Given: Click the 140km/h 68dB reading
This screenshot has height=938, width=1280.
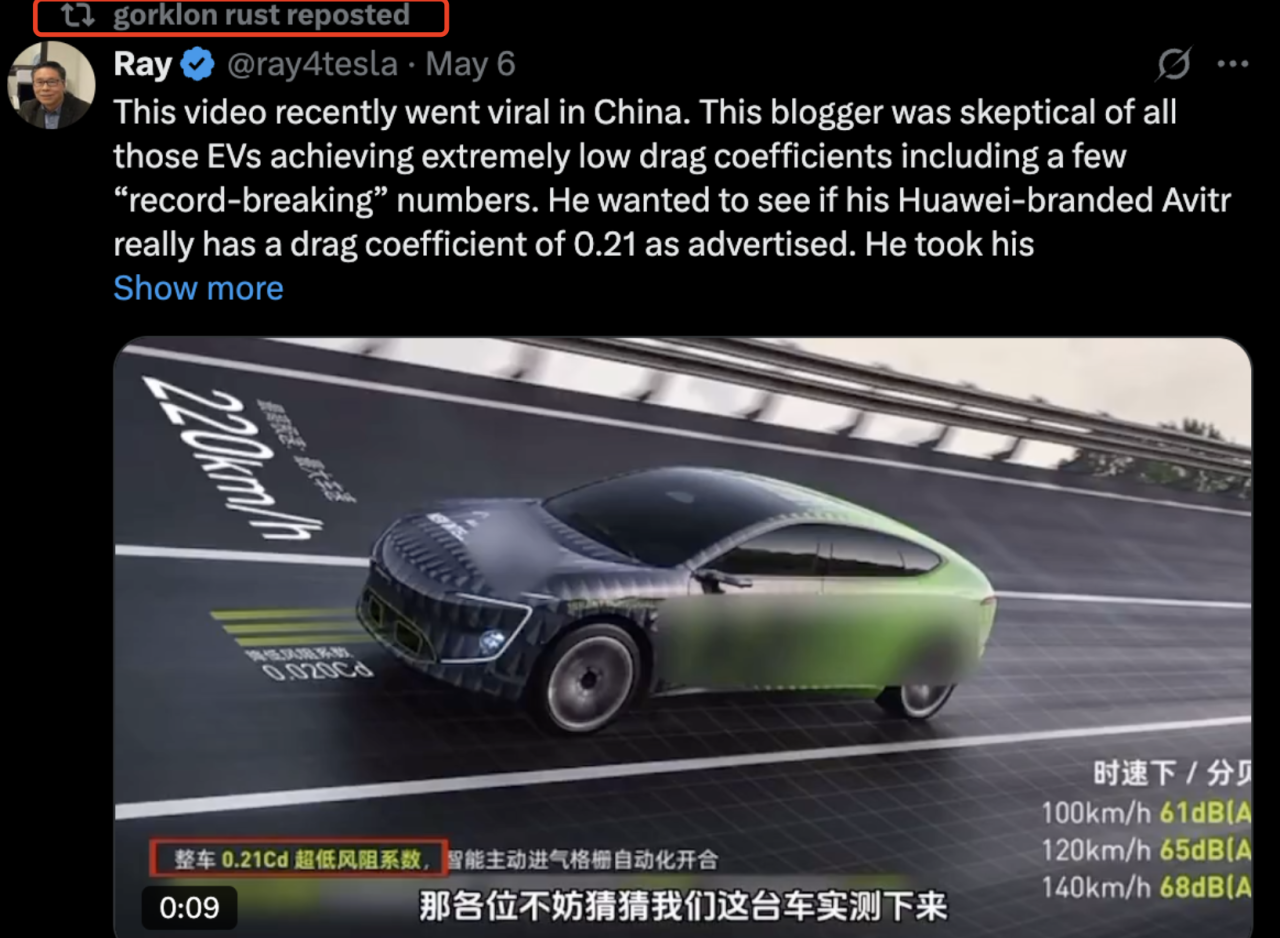Looking at the screenshot, I should (1146, 887).
